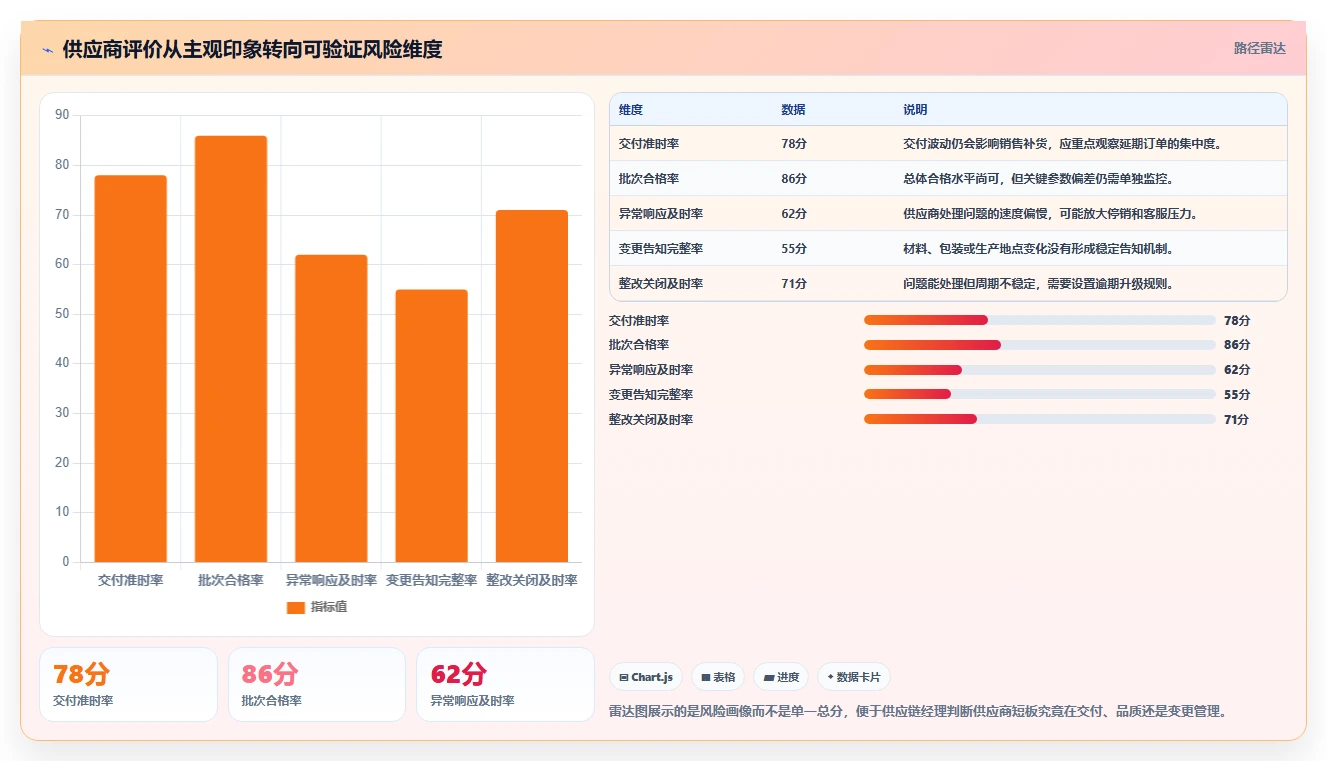The height and width of the screenshot is (761, 1327).
Task: Click the 交付准时率 progress bar
Action: [x=1040, y=320]
